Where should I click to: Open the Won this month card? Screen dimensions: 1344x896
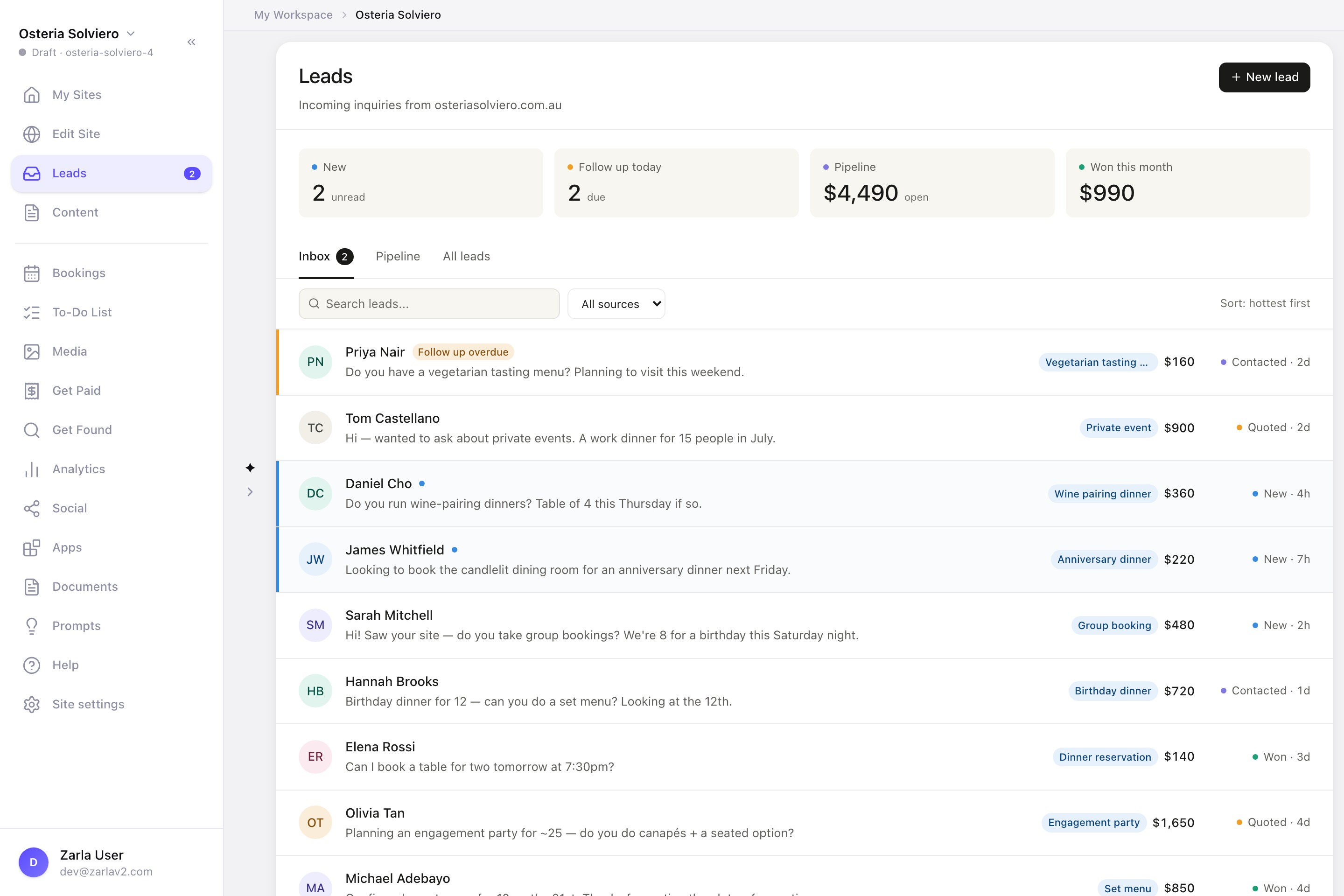[1187, 183]
